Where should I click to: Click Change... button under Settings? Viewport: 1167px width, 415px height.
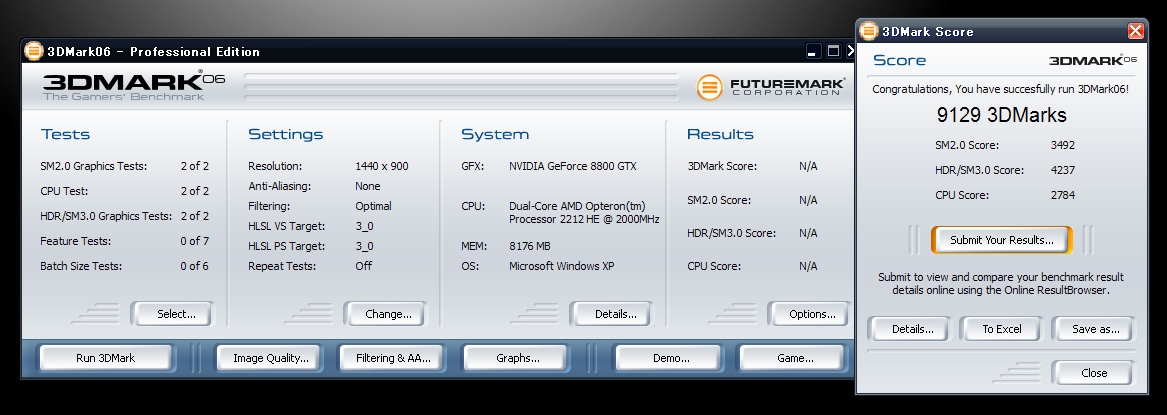pyautogui.click(x=385, y=314)
